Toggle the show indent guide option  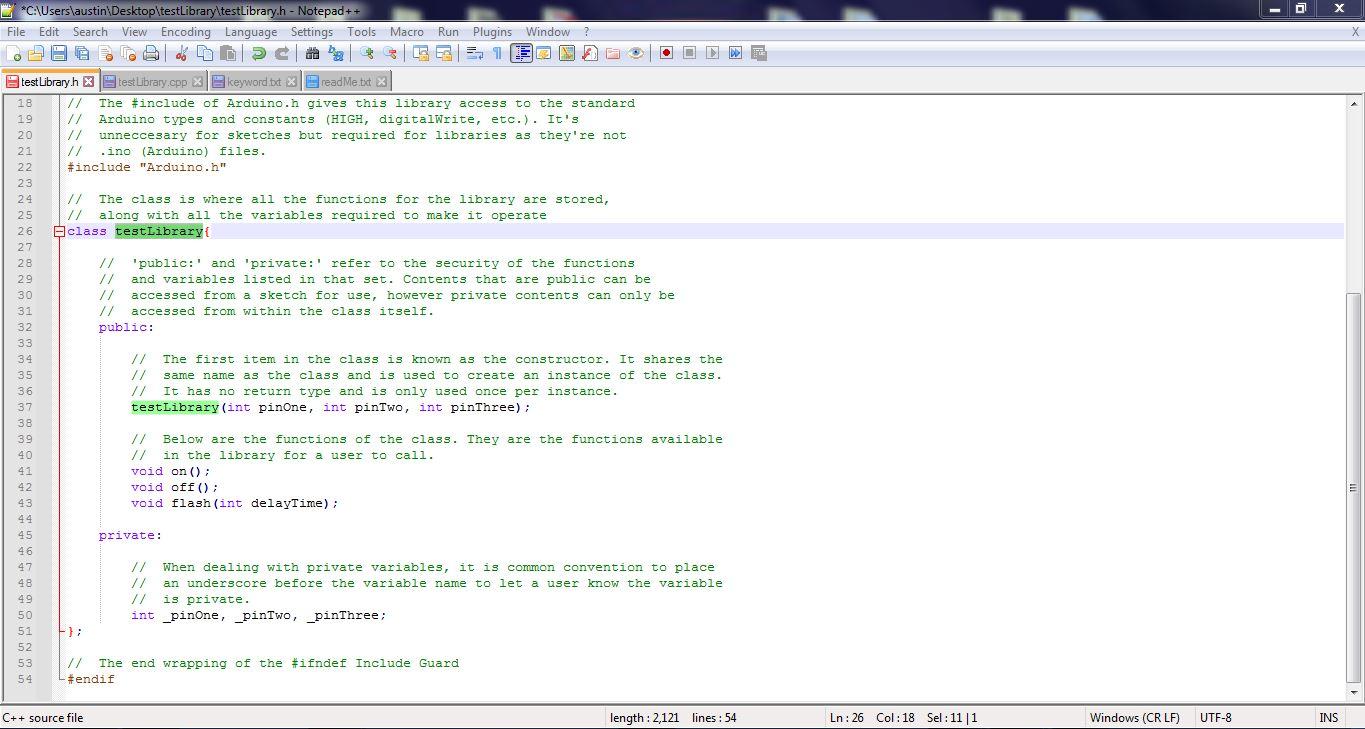[x=521, y=53]
